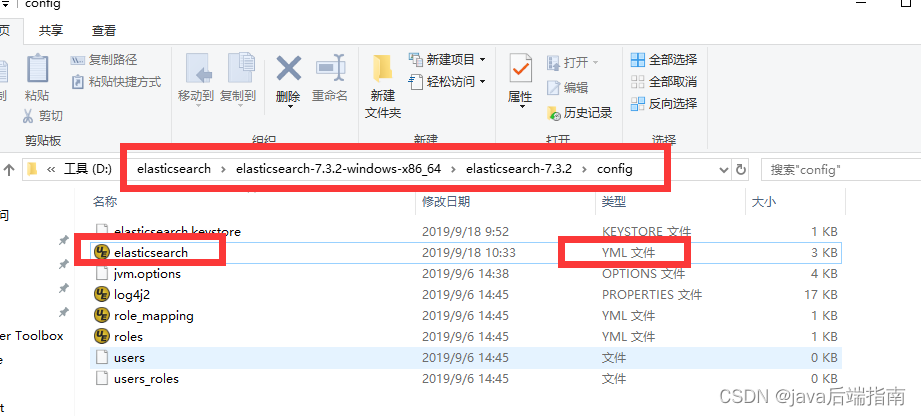Image resolution: width=921 pixels, height=416 pixels.
Task: Click the 17 KB size cell
Action: 821,294
